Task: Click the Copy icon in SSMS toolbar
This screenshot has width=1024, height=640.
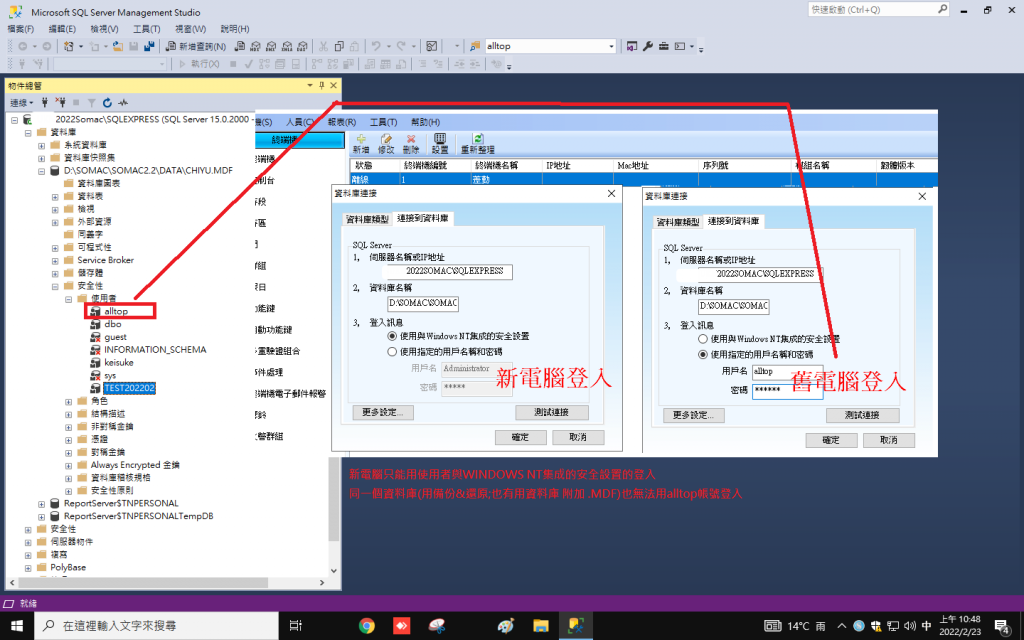Action: pyautogui.click(x=339, y=46)
